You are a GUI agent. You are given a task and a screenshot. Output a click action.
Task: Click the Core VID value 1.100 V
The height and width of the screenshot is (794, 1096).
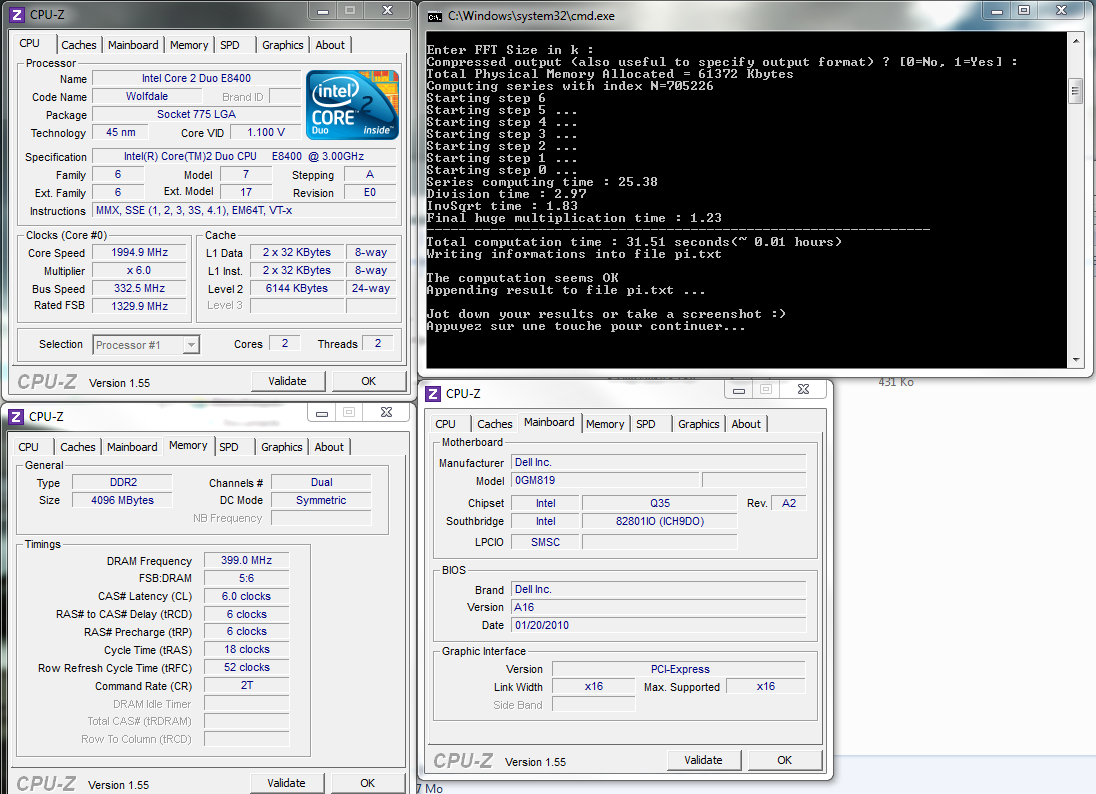[266, 132]
